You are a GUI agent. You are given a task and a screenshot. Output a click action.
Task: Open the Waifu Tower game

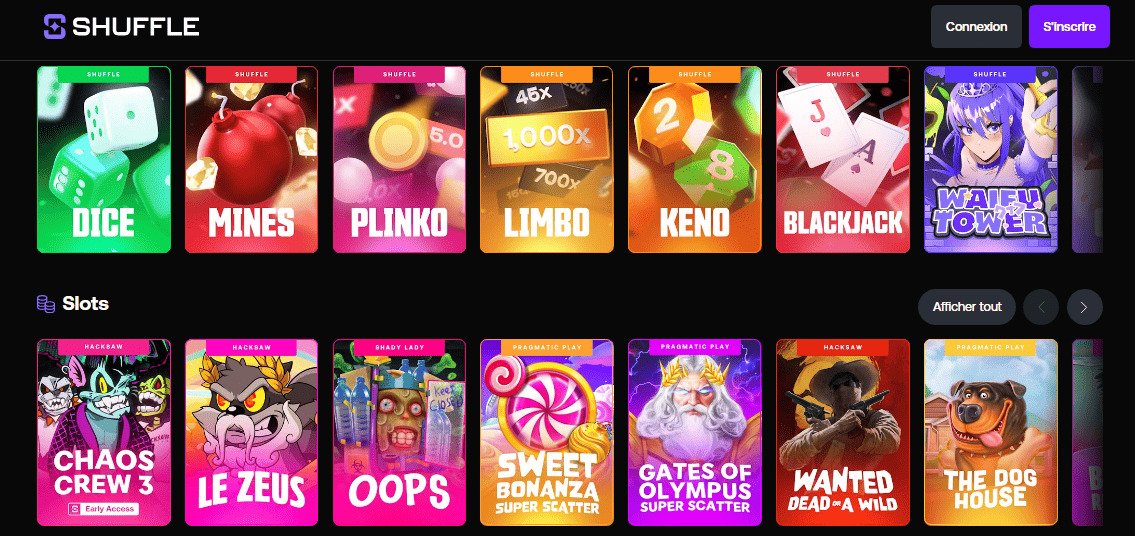coord(990,159)
